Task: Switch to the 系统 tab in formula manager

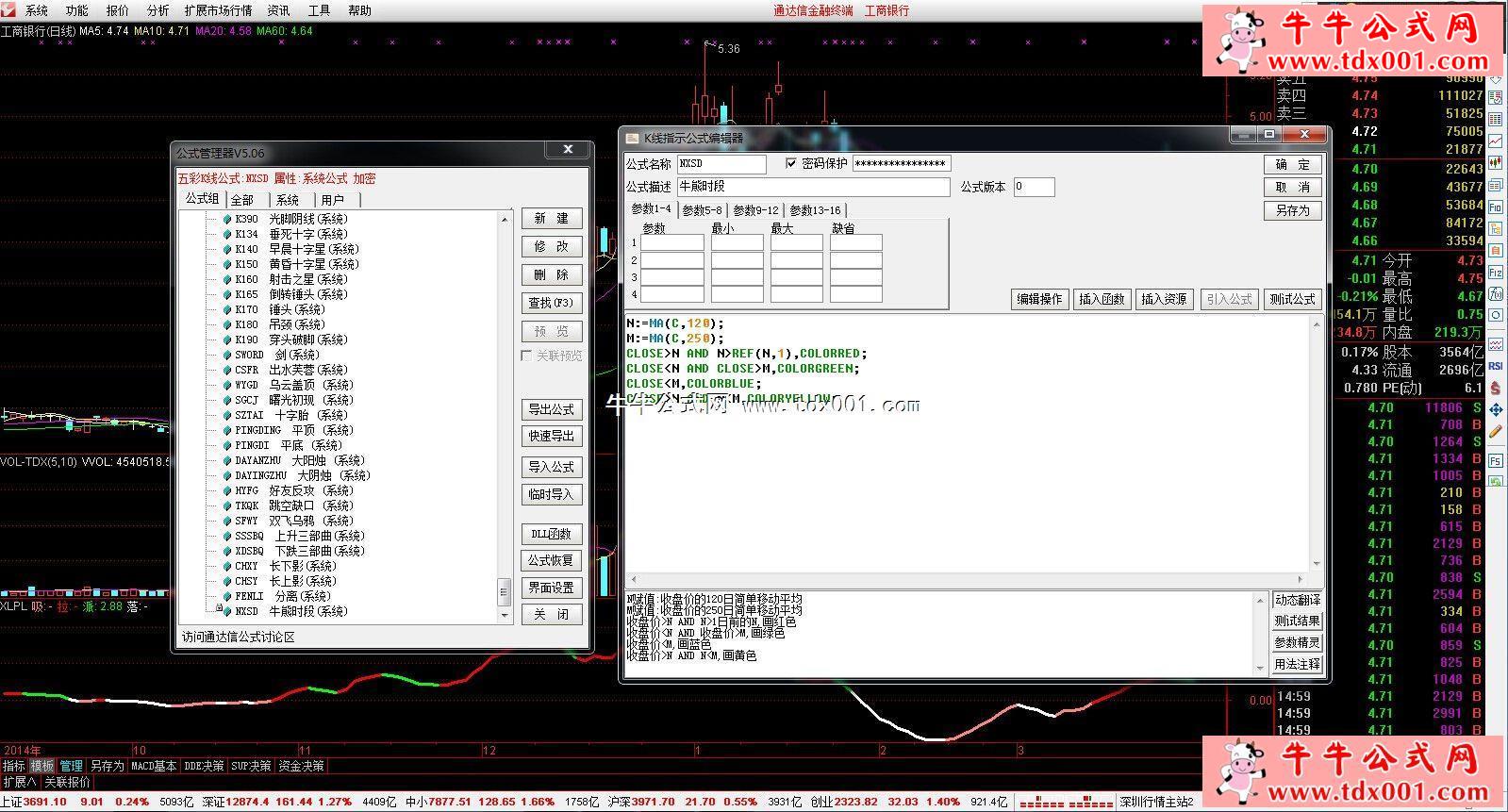Action: 288,200
